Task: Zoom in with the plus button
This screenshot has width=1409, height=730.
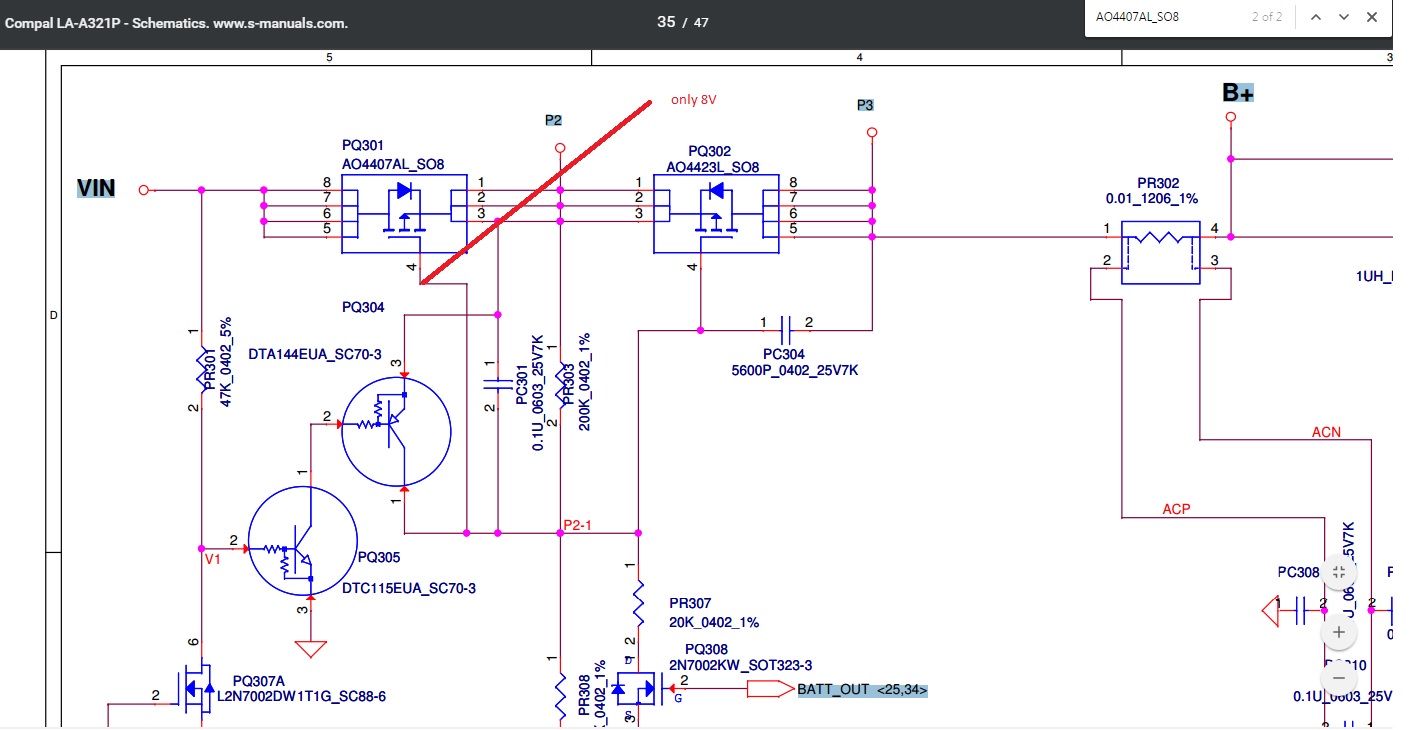Action: tap(1339, 632)
